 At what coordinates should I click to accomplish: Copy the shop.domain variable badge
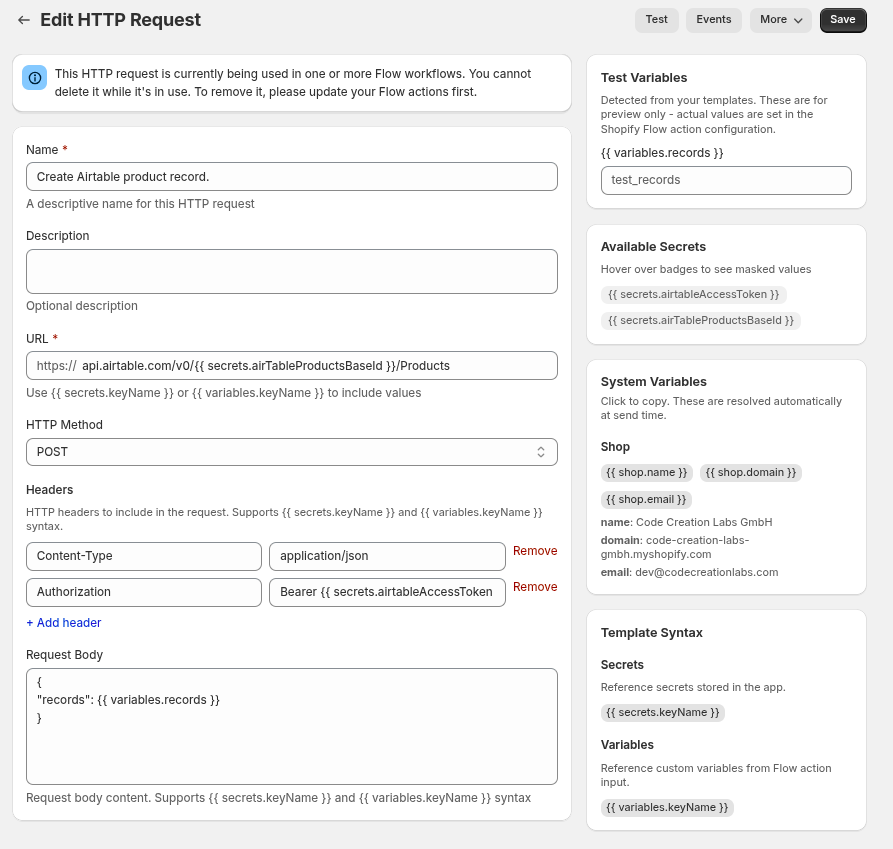pos(750,472)
